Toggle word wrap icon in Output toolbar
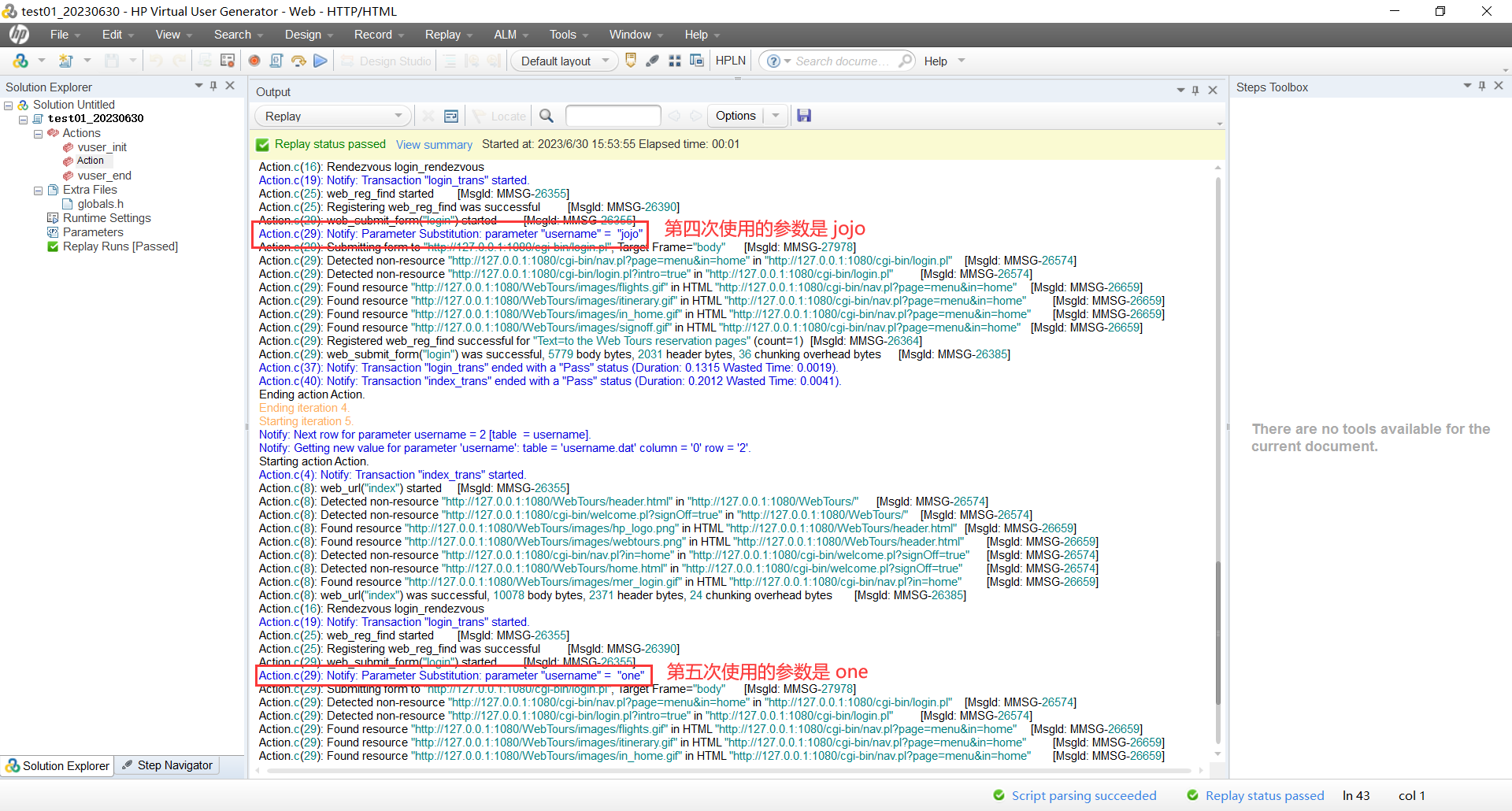This screenshot has height=811, width=1512. (x=451, y=116)
